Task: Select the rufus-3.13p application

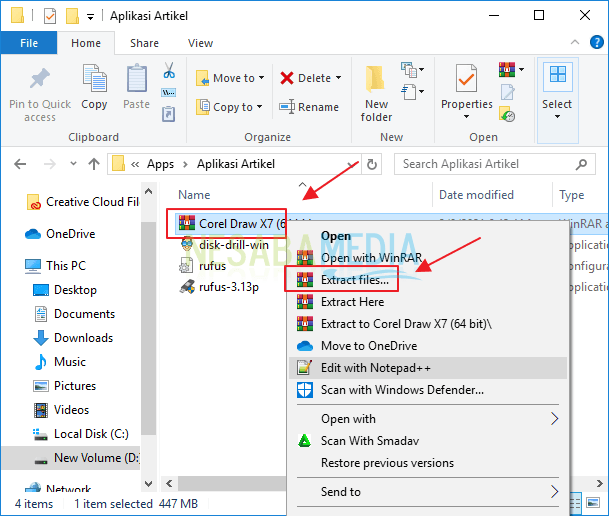Action: 219,287
